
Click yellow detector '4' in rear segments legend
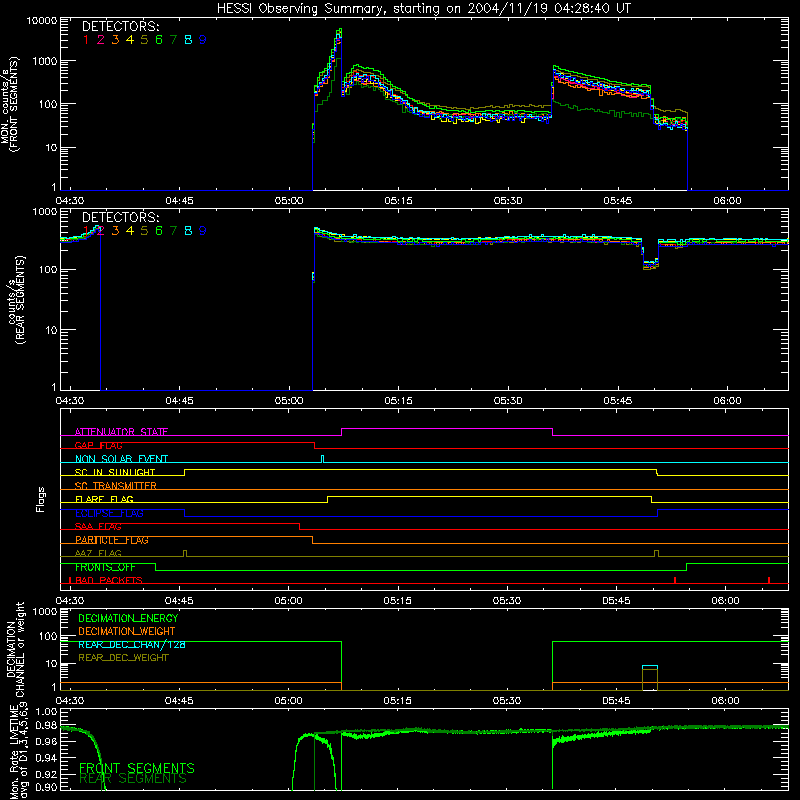tap(130, 231)
